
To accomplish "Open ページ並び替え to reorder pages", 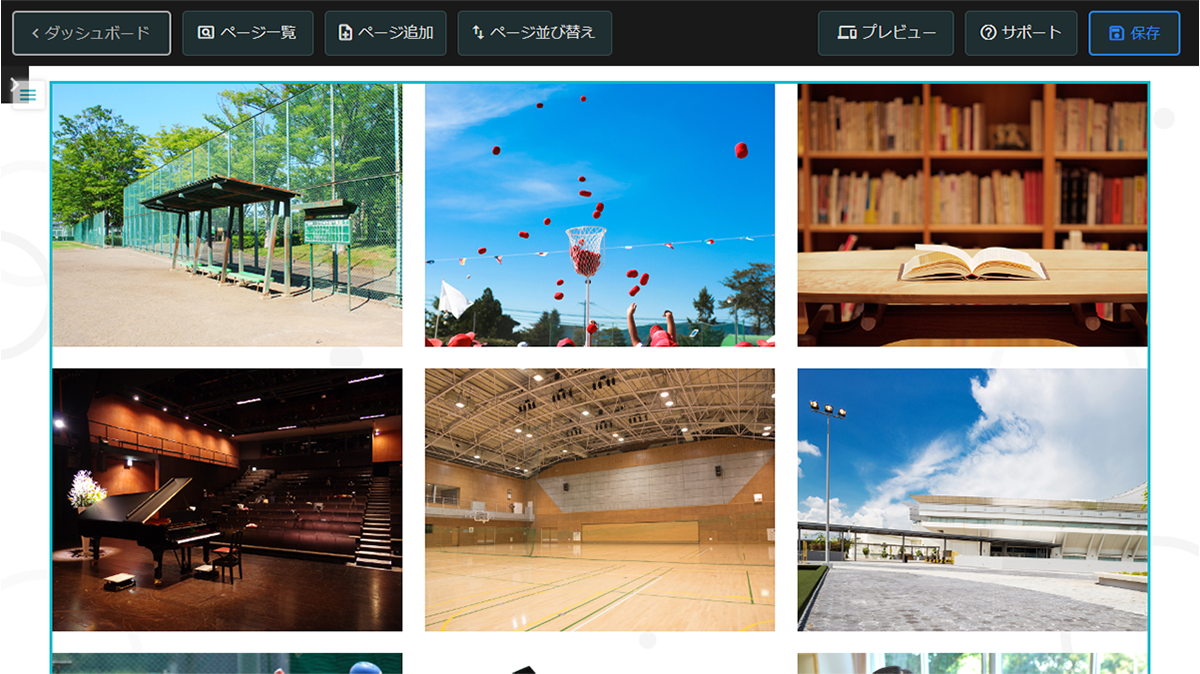I will point(534,32).
